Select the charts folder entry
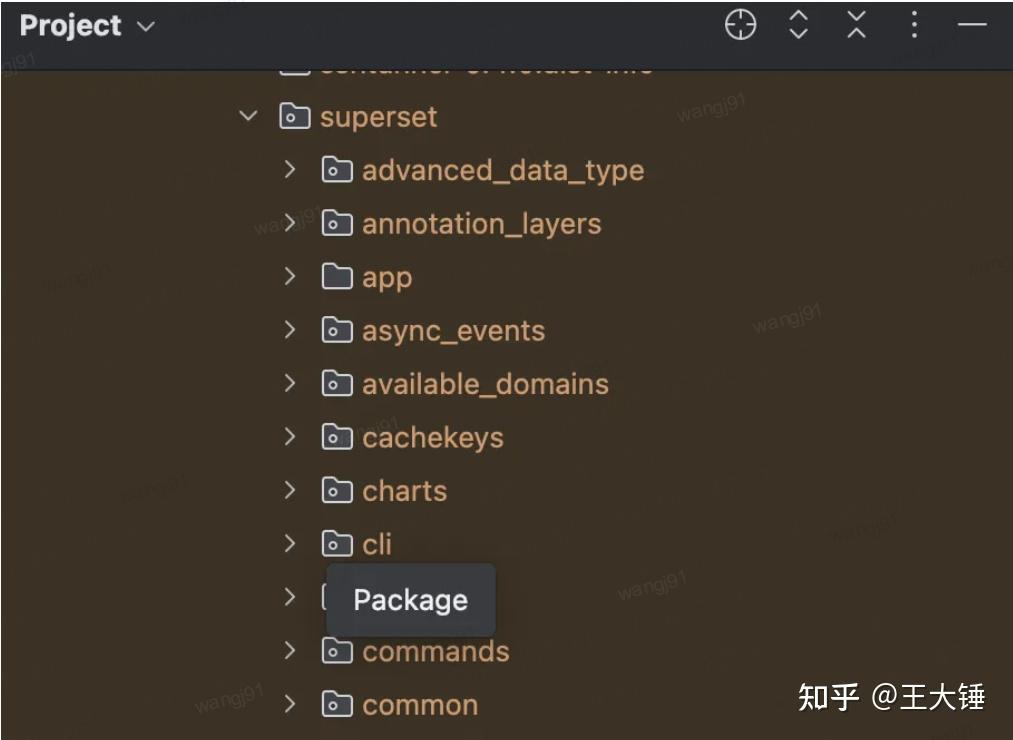The image size is (1013, 740). 404,490
